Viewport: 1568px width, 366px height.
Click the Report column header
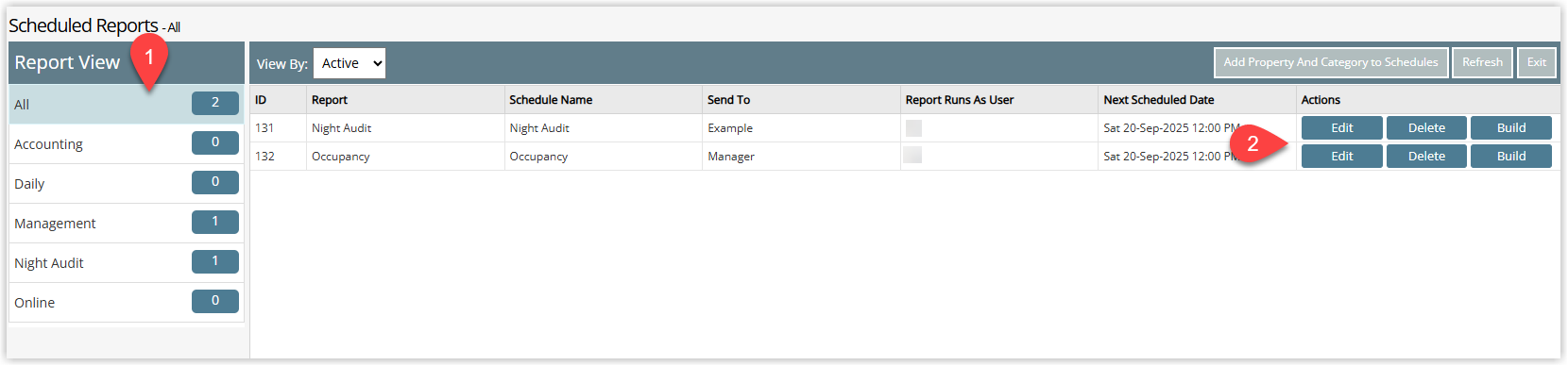[x=405, y=100]
